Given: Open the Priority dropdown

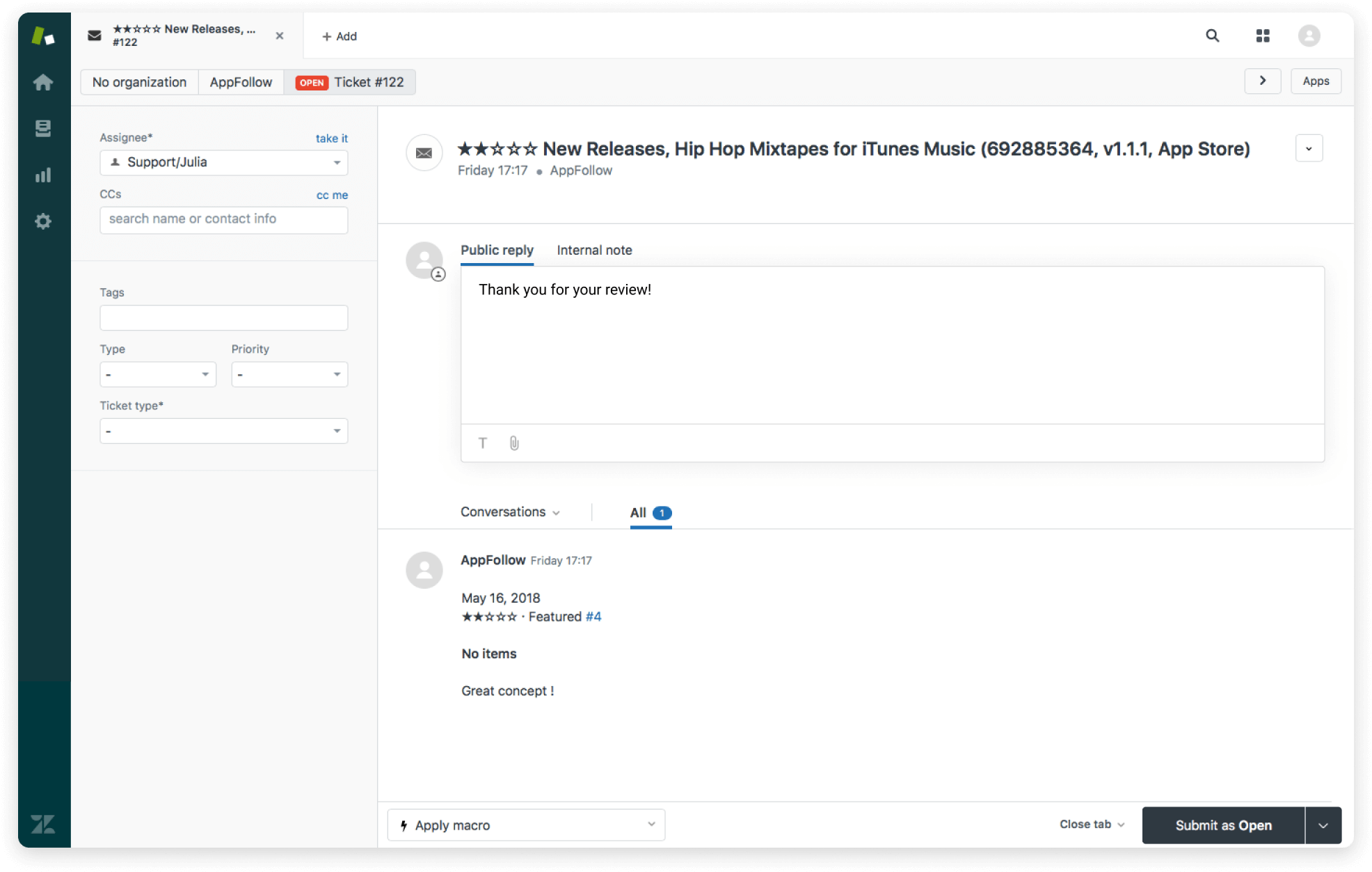Looking at the screenshot, I should [289, 374].
